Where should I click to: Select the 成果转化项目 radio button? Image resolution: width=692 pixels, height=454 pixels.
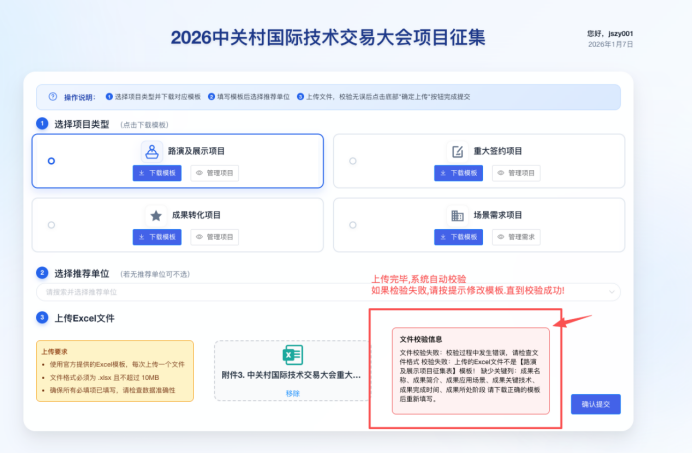(51, 224)
